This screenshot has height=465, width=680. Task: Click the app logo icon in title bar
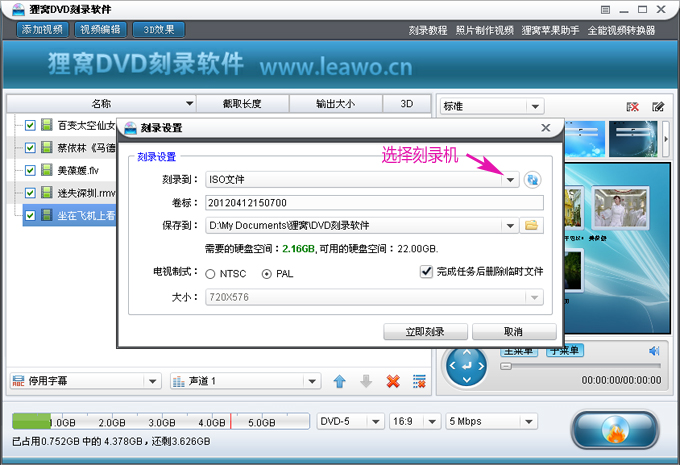(18, 9)
